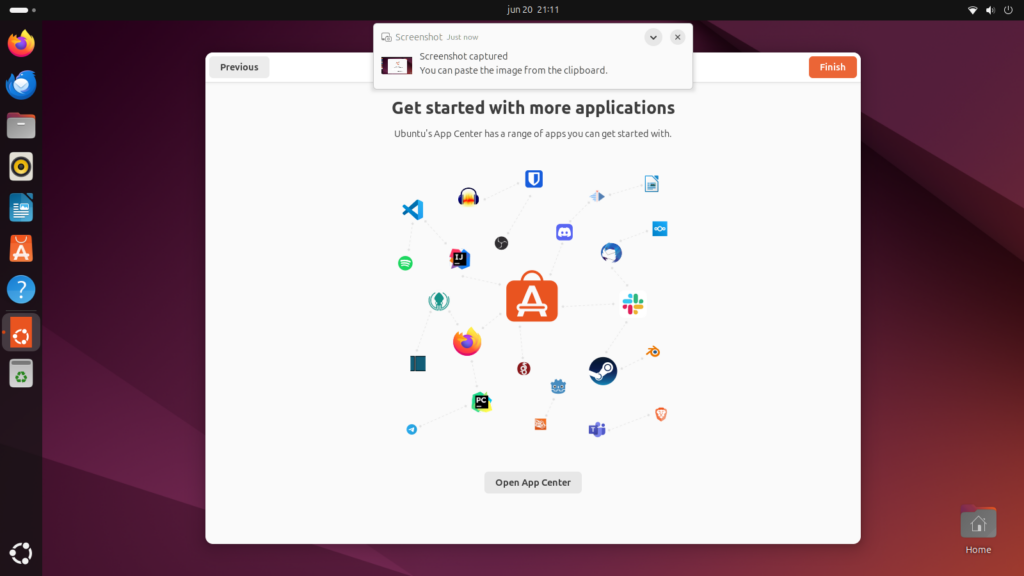Click the 'Screenshot captured' notification text
The width and height of the screenshot is (1024, 576).
[x=463, y=56]
